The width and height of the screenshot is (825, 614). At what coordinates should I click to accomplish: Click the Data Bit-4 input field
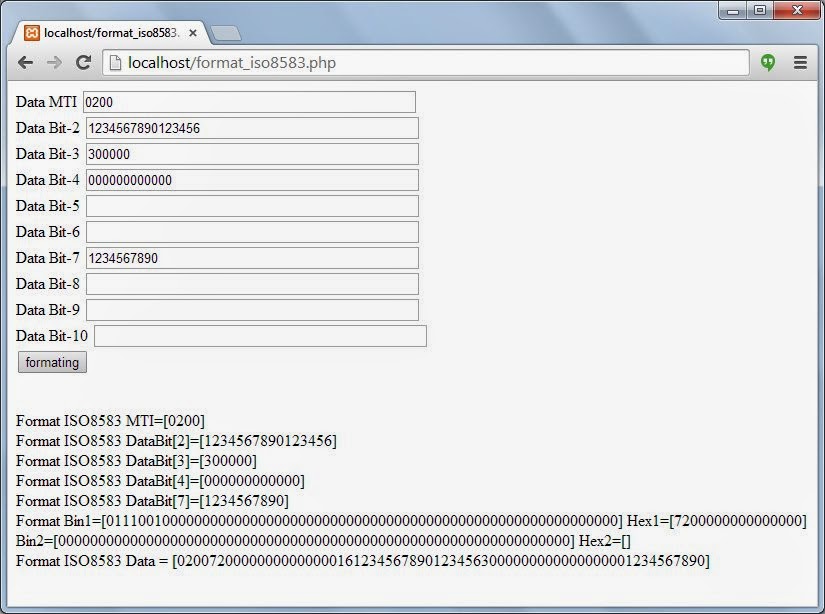tap(253, 180)
